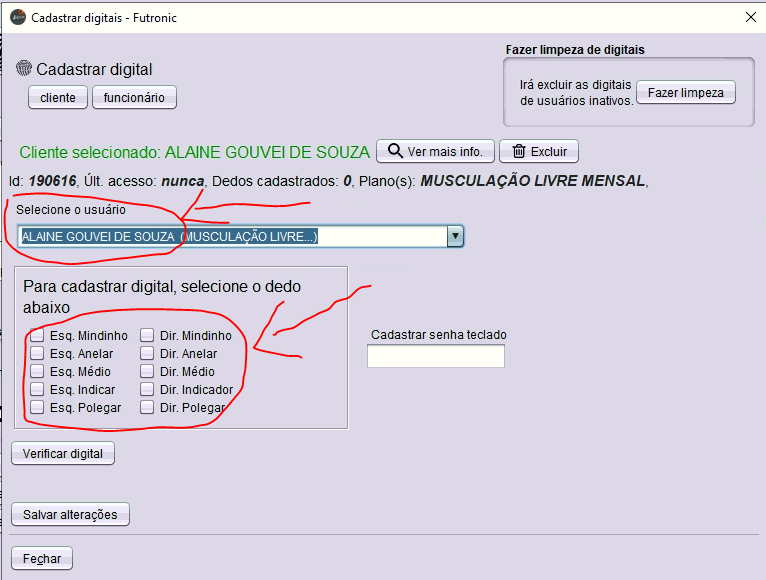Image resolution: width=766 pixels, height=580 pixels.
Task: Enable the Esq. Médio finger checkbox
Action: 37,372
